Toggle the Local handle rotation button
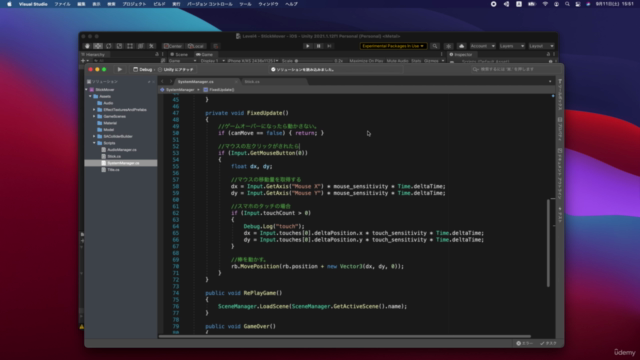640x360 pixels. tap(196, 46)
